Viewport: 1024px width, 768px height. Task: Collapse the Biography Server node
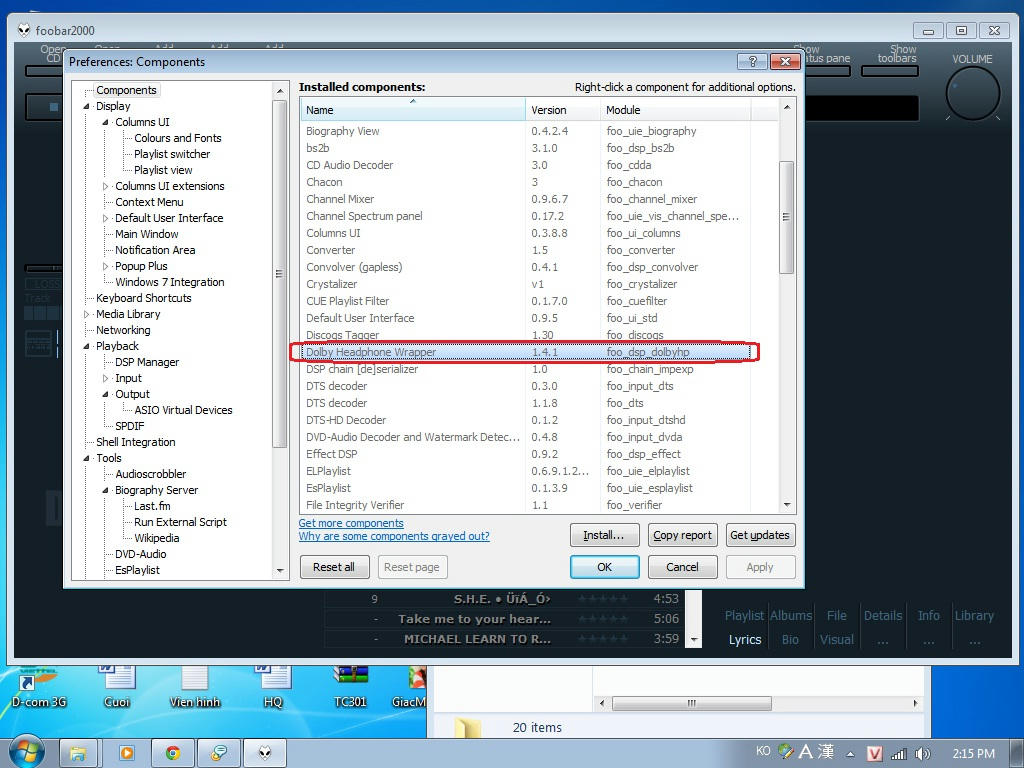(x=105, y=490)
